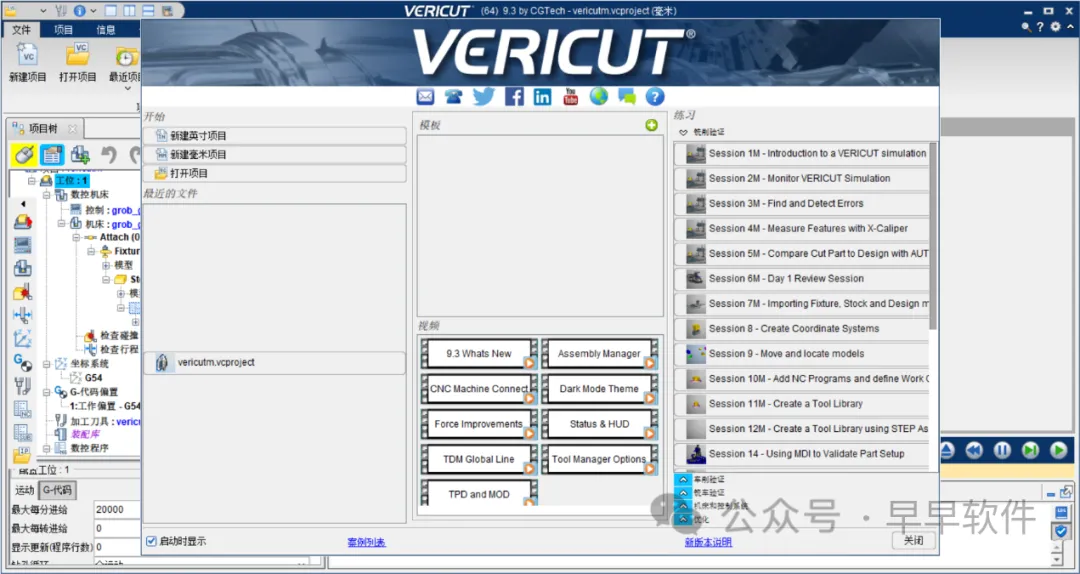The image size is (1080, 574).
Task: Open the 文件 ribbon tab
Action: [21, 30]
